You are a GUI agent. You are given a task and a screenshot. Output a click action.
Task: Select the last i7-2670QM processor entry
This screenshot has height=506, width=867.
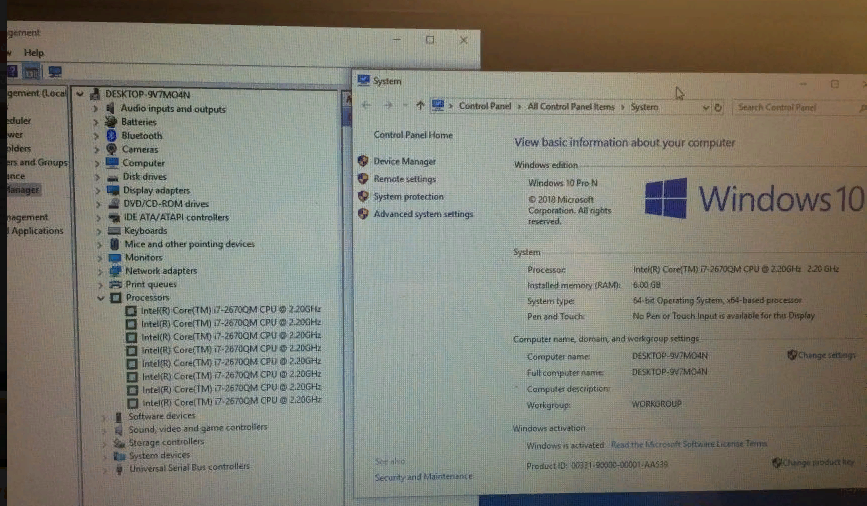(232, 401)
